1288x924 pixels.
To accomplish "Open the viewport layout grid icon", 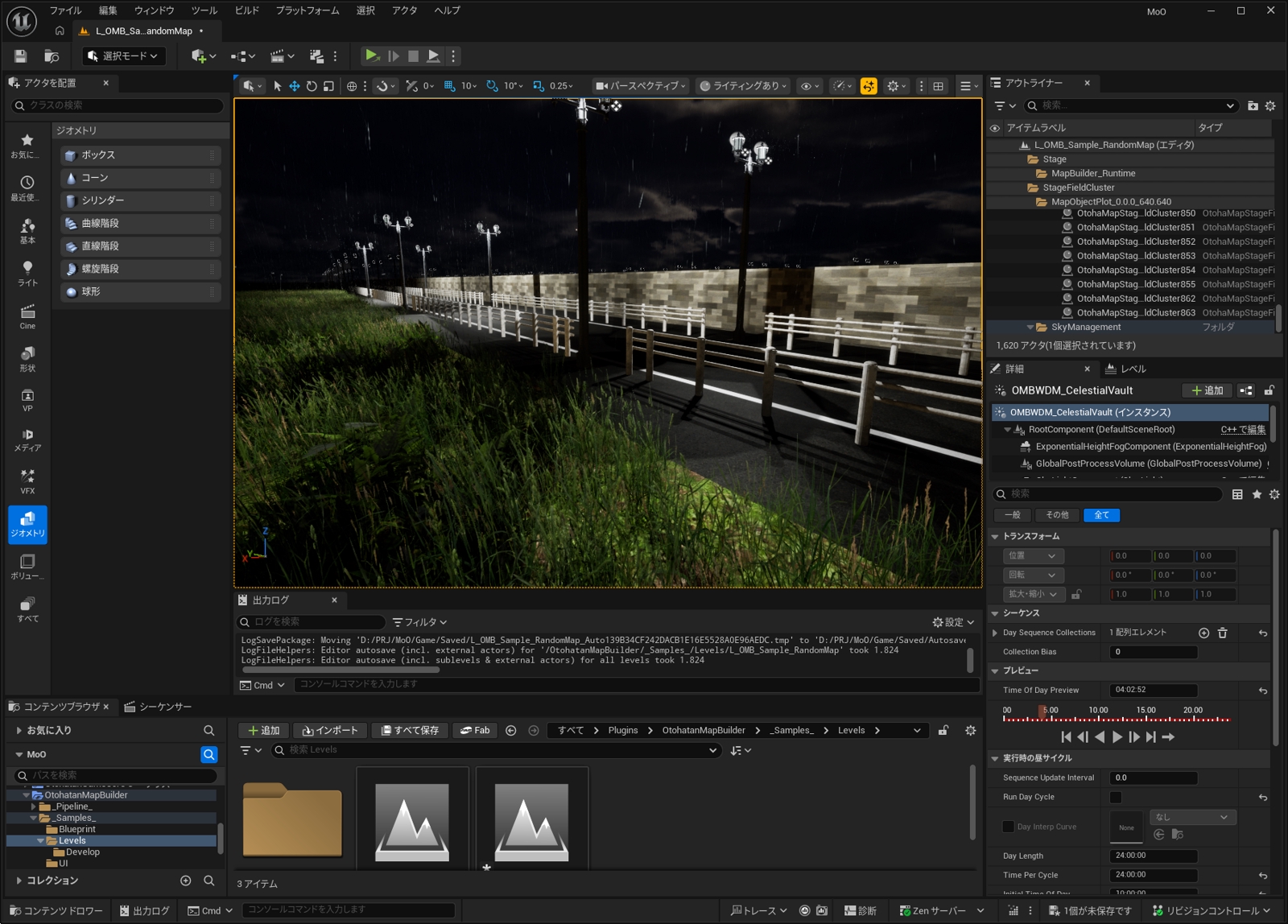I will click(939, 86).
